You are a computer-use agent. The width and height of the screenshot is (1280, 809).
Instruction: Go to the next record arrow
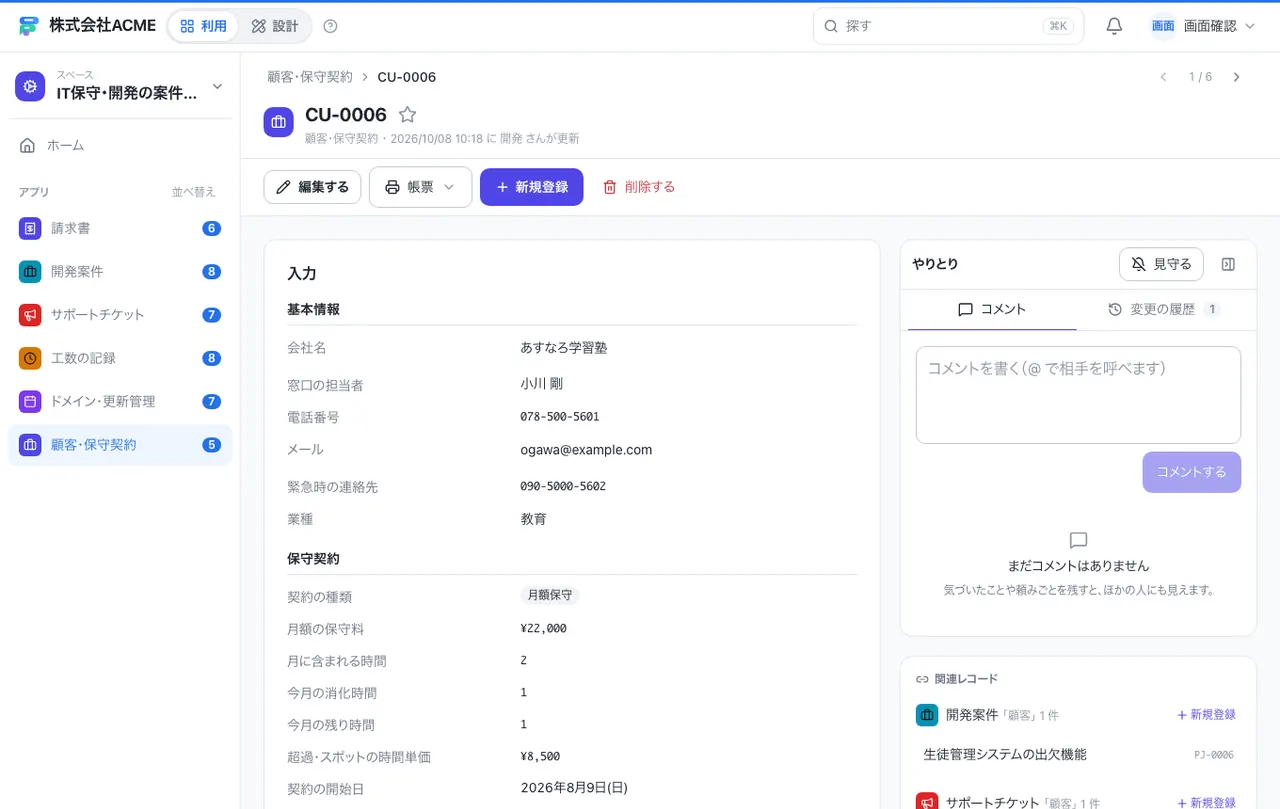(1236, 77)
